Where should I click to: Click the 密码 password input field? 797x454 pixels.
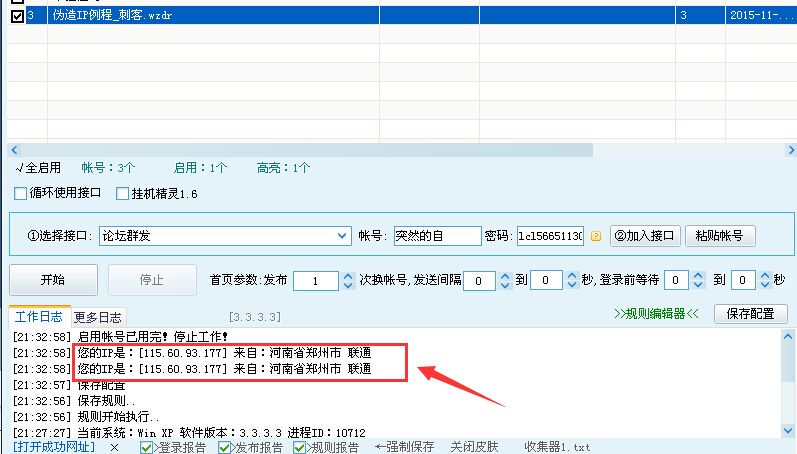pyautogui.click(x=550, y=236)
